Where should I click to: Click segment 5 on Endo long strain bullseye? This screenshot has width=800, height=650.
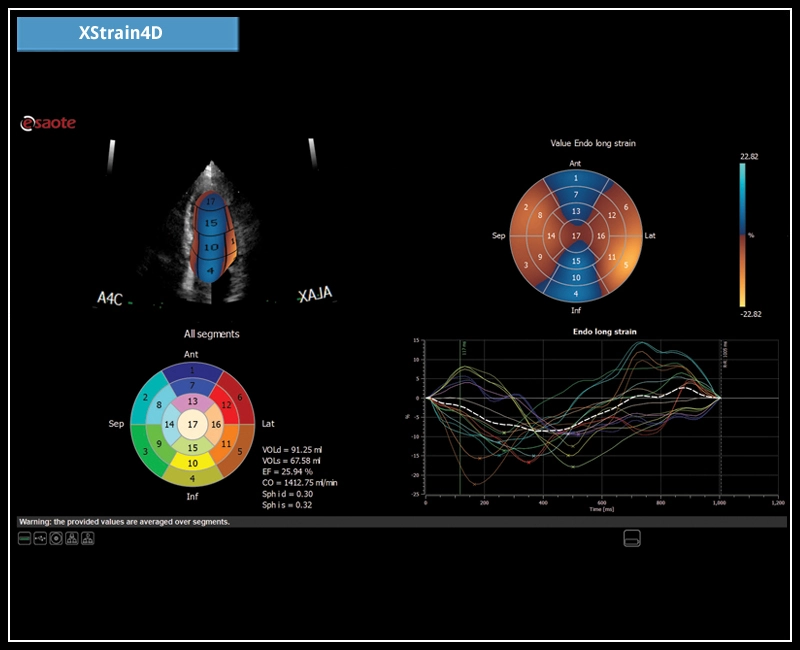click(625, 266)
